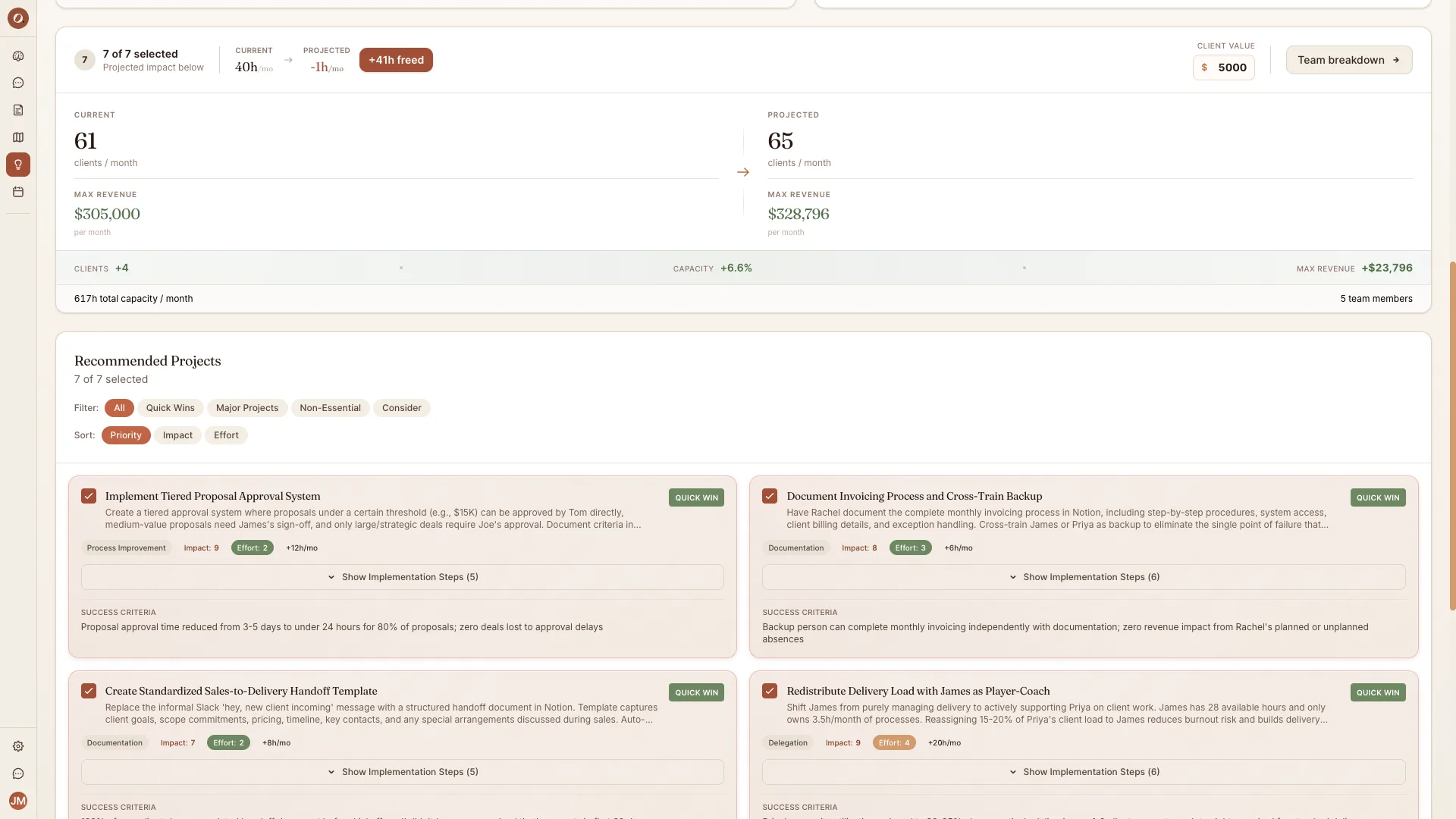Select the lightbulb recommendations icon
Image resolution: width=1456 pixels, height=819 pixels.
tap(18, 165)
